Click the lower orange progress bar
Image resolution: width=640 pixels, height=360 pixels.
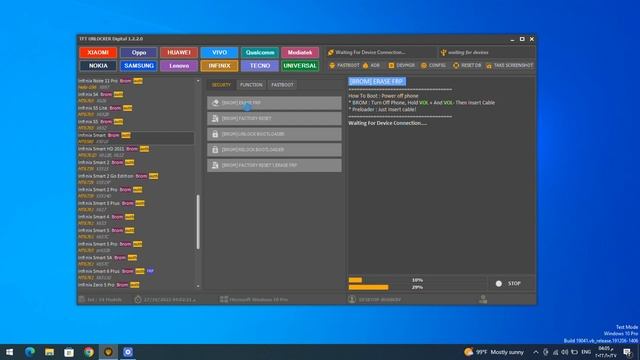coord(368,287)
